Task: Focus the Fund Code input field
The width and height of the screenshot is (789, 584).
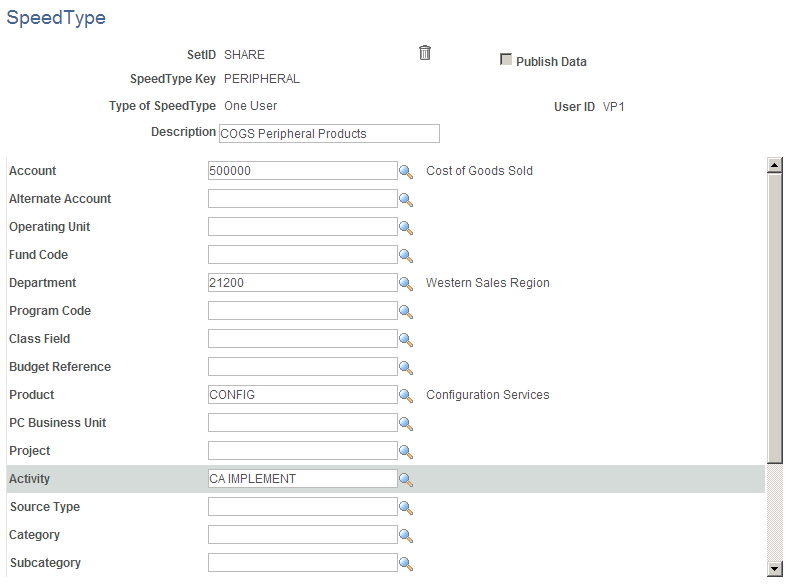Action: pos(302,255)
